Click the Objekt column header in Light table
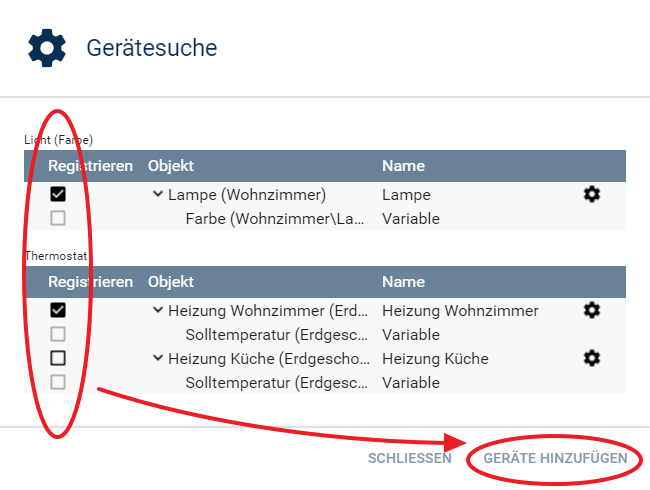650x490 pixels. click(x=171, y=166)
